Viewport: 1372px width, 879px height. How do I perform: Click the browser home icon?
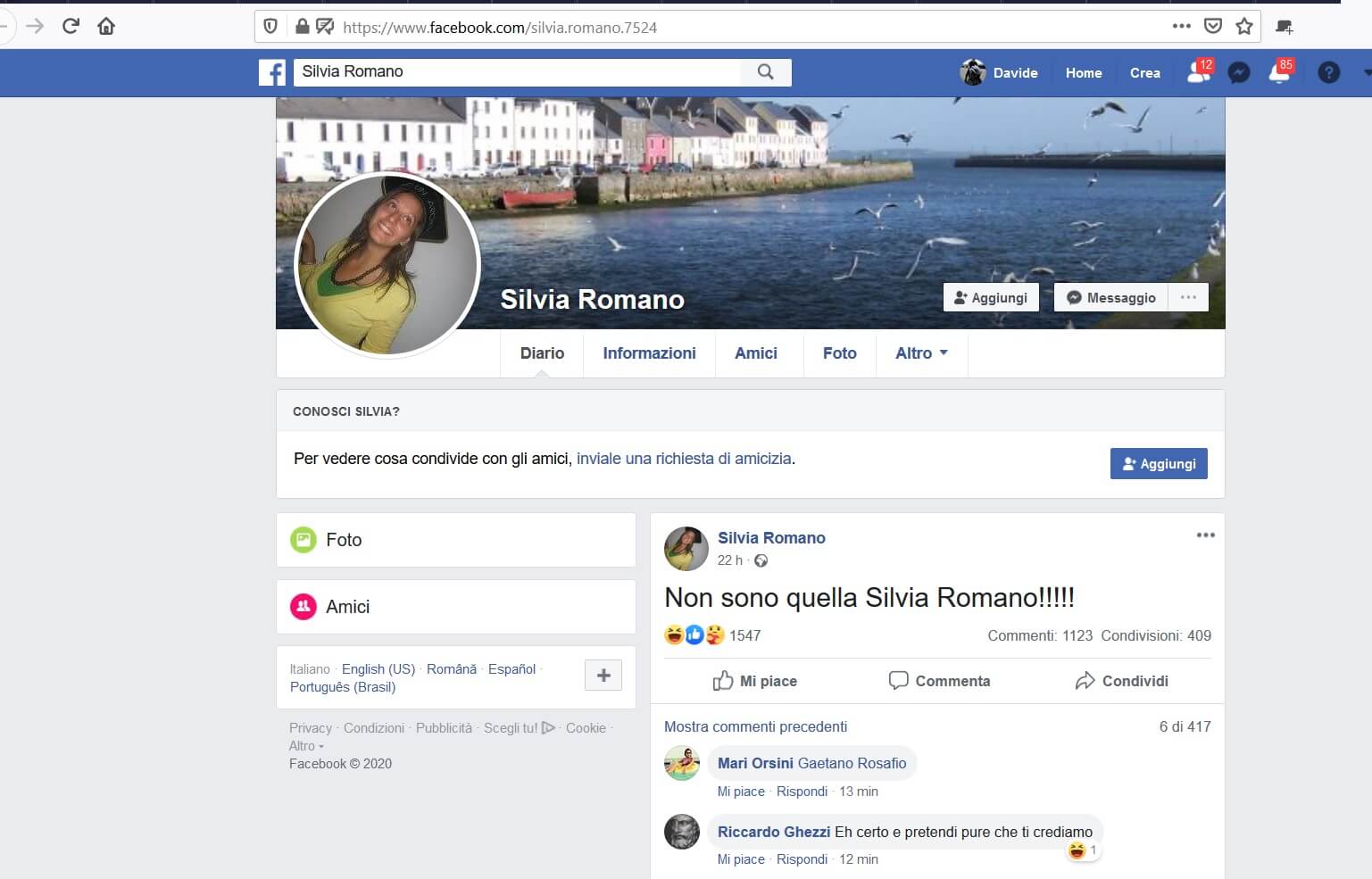[x=106, y=26]
